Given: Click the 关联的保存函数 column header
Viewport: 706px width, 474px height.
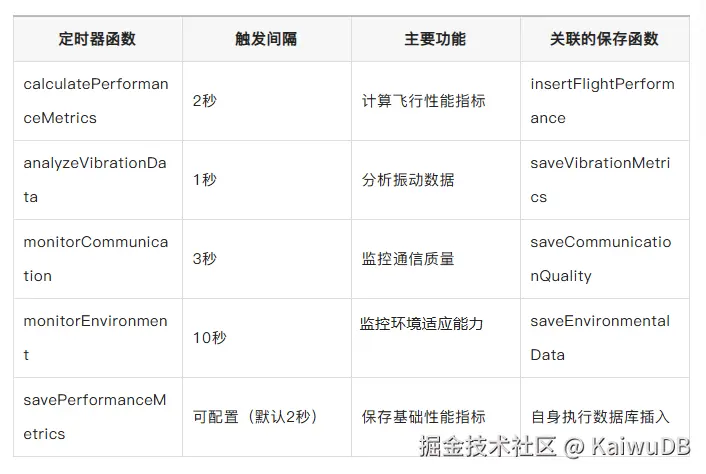Looking at the screenshot, I should tap(604, 40).
